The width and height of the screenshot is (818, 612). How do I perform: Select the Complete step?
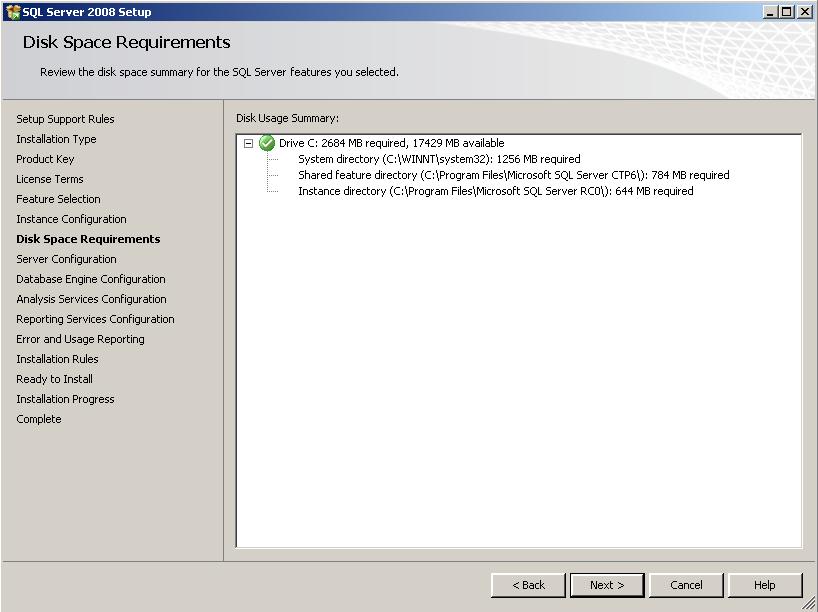(39, 419)
